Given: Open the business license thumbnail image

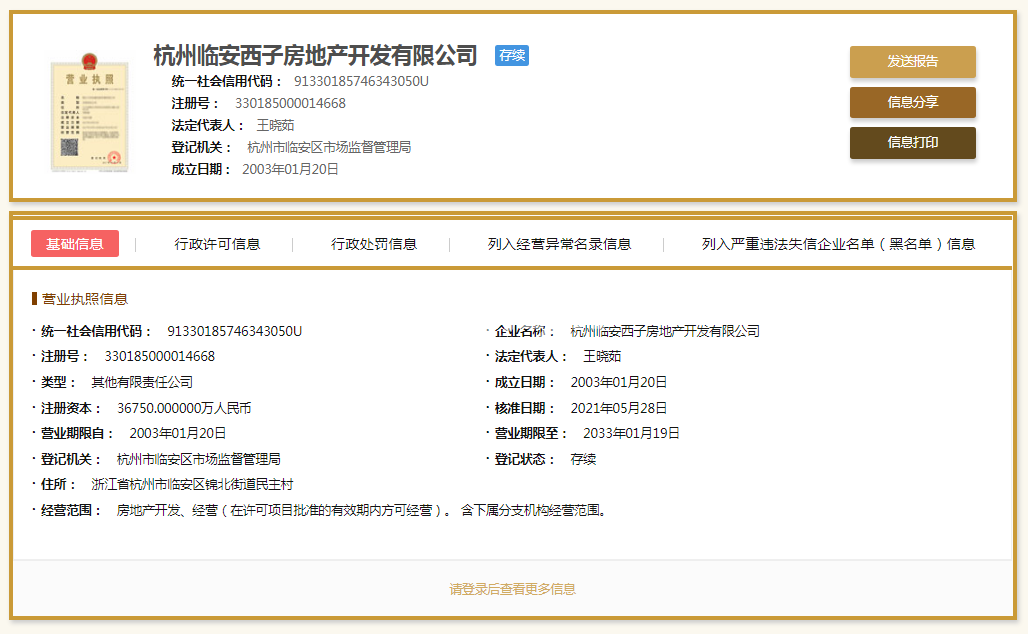Looking at the screenshot, I should pyautogui.click(x=90, y=113).
